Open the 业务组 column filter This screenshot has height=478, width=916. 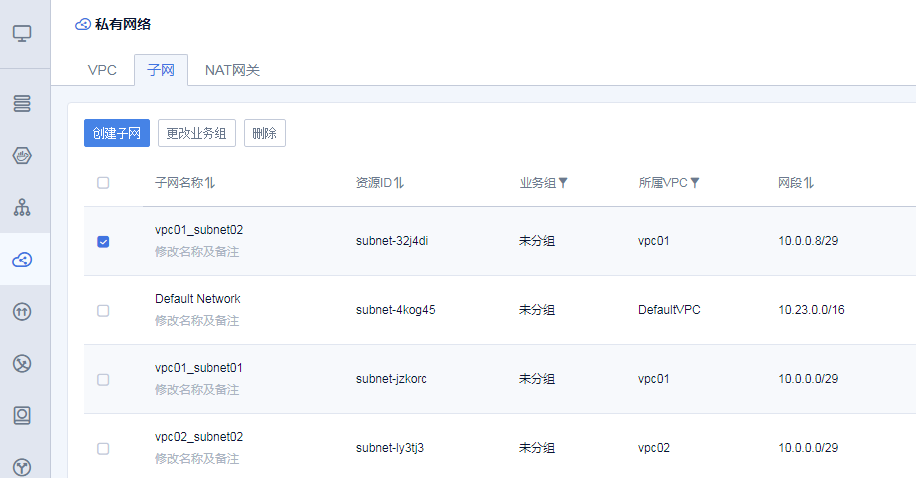click(563, 183)
